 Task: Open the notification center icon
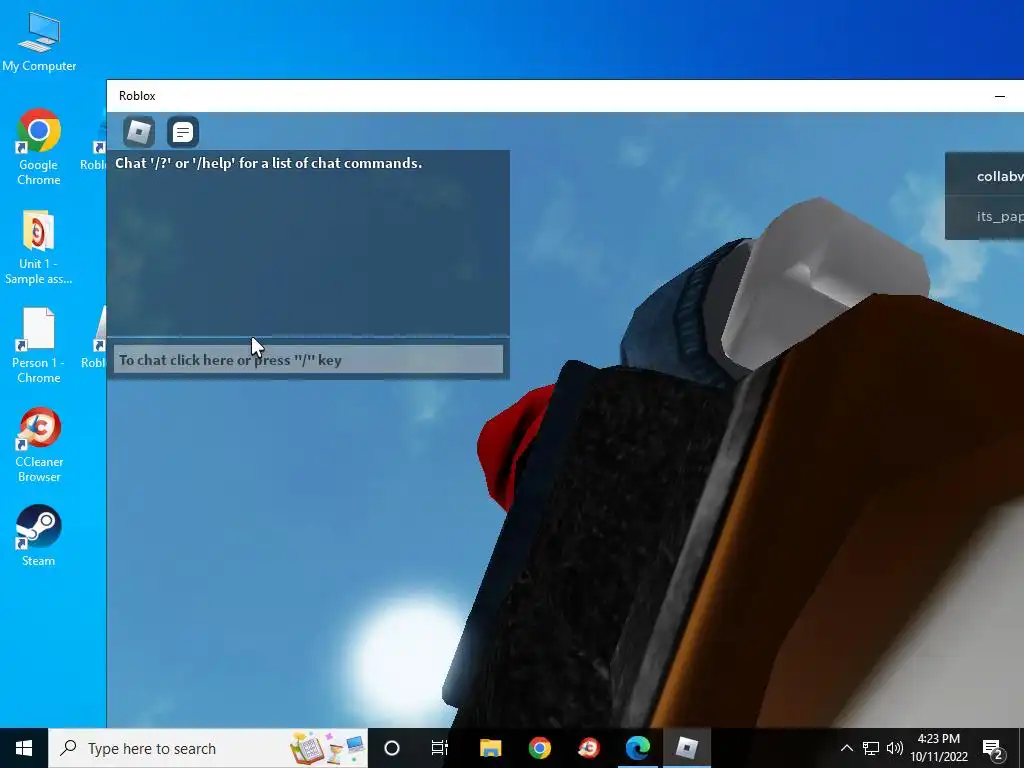pos(993,748)
